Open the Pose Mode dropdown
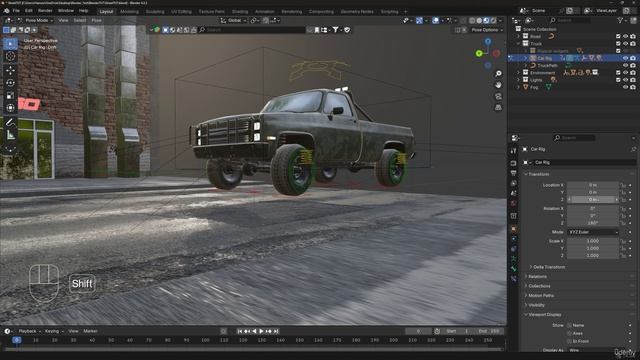 (36, 20)
